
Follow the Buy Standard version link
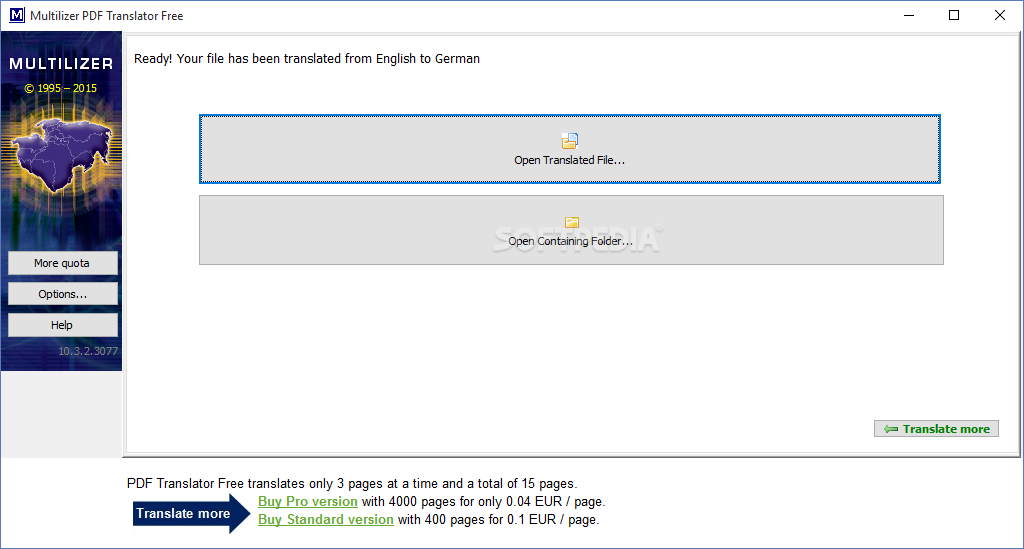326,520
